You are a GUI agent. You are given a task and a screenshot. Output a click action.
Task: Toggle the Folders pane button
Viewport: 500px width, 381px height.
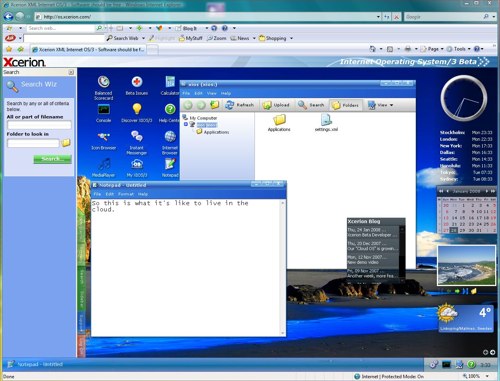pyautogui.click(x=345, y=105)
